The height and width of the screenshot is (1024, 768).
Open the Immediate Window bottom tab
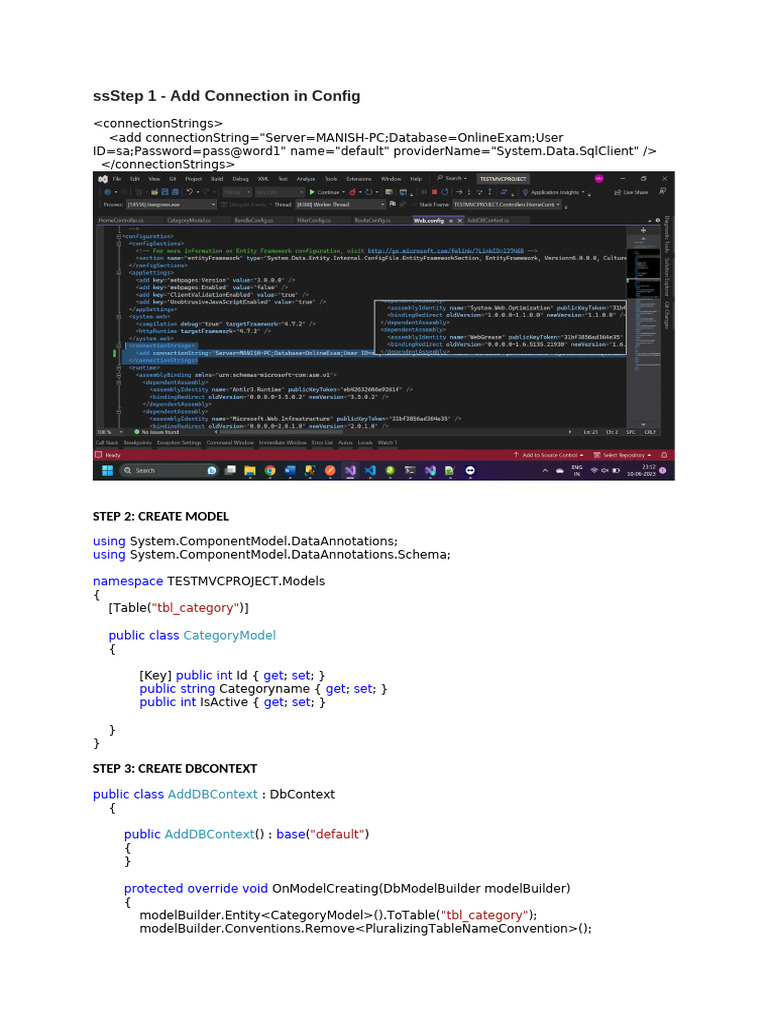pos(282,443)
